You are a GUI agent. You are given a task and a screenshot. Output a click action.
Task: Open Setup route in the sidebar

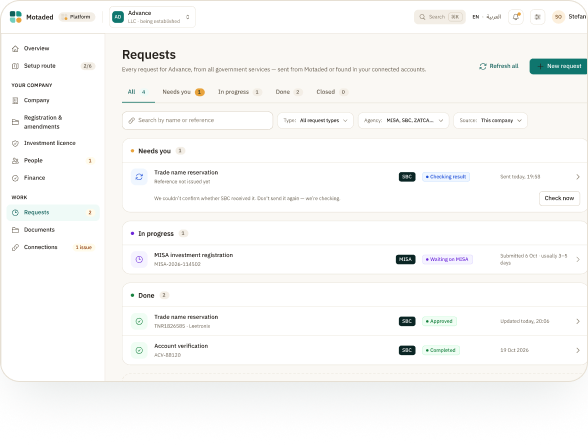click(x=53, y=66)
